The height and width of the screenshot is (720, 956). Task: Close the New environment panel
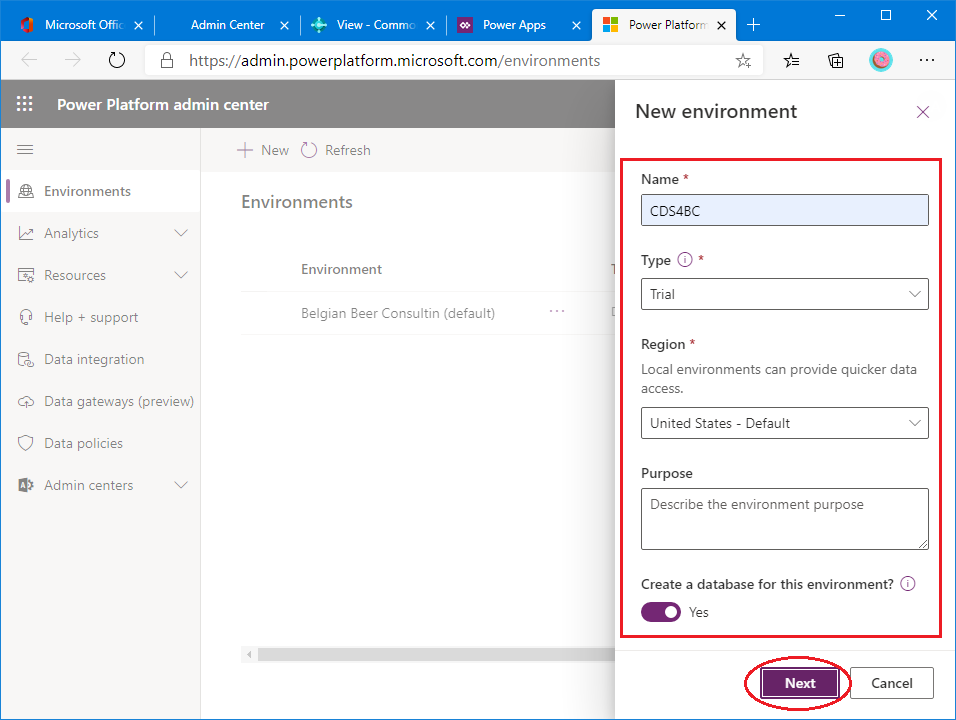coord(922,112)
